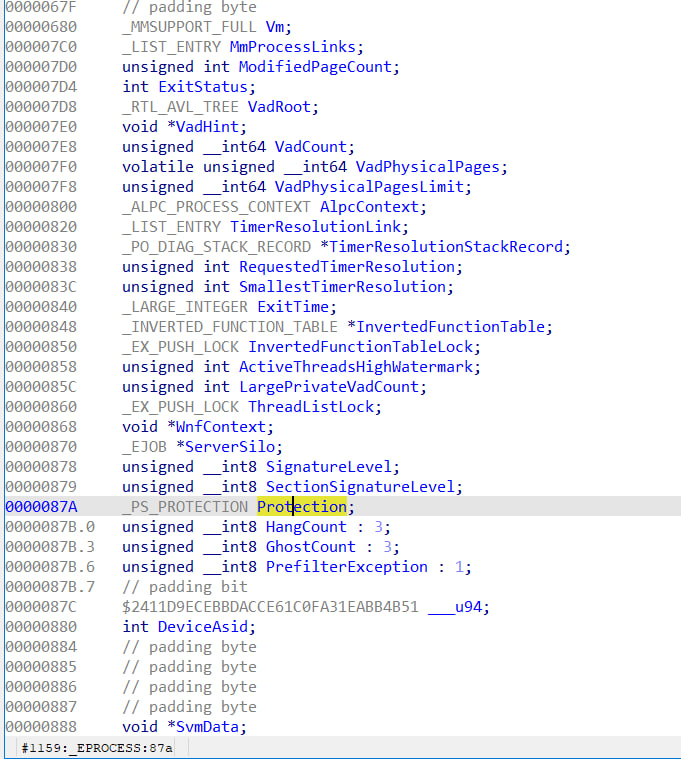This screenshot has height=759, width=681.
Task: Click the highlighted Protection field name
Action: pos(301,507)
